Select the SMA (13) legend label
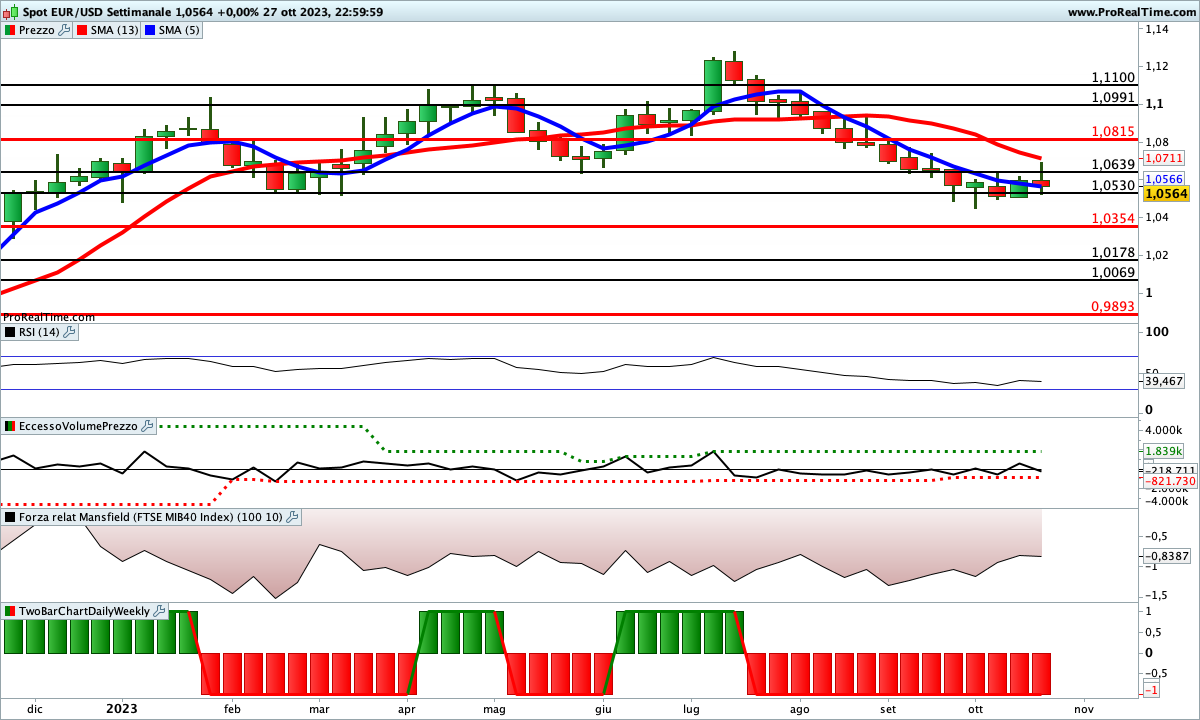 click(114, 30)
